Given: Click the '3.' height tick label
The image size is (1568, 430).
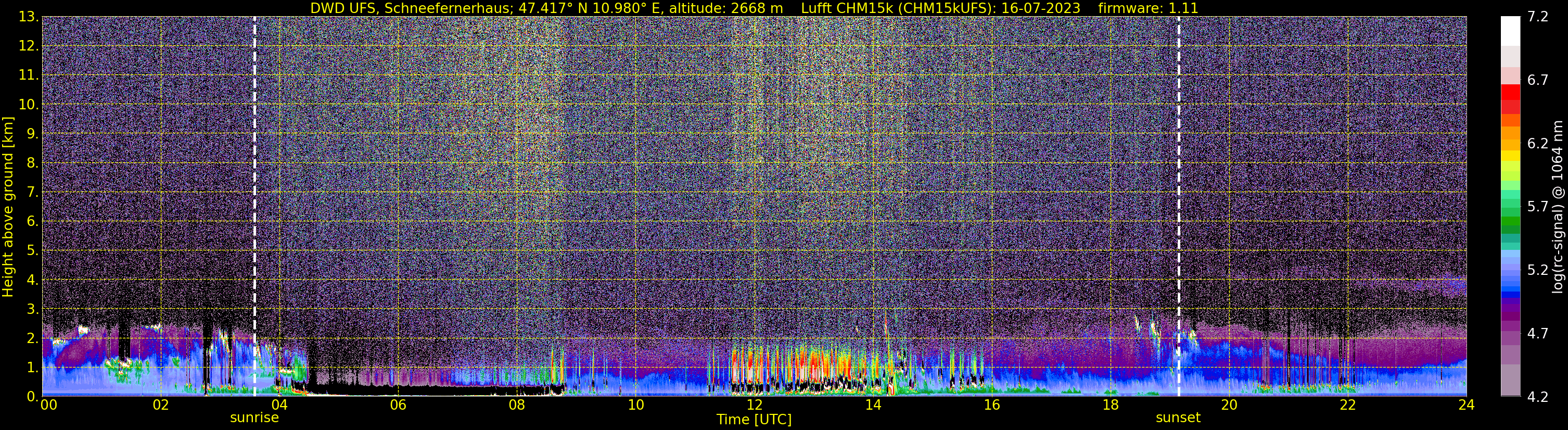Looking at the screenshot, I should click(x=33, y=309).
